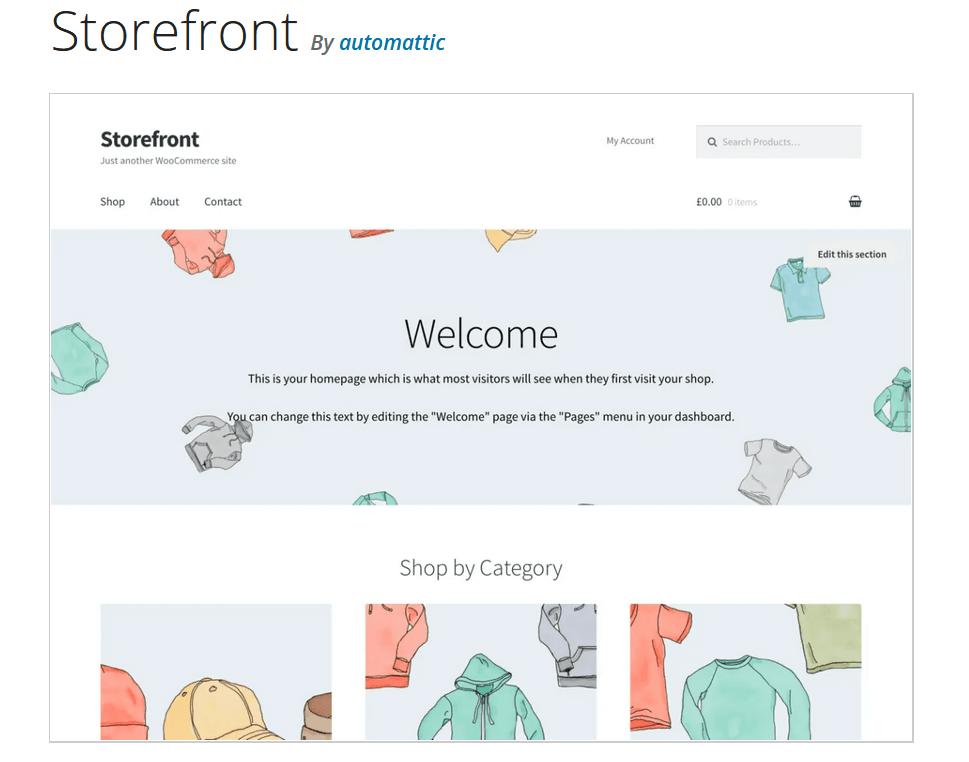Click the shopping basket icon

855,201
